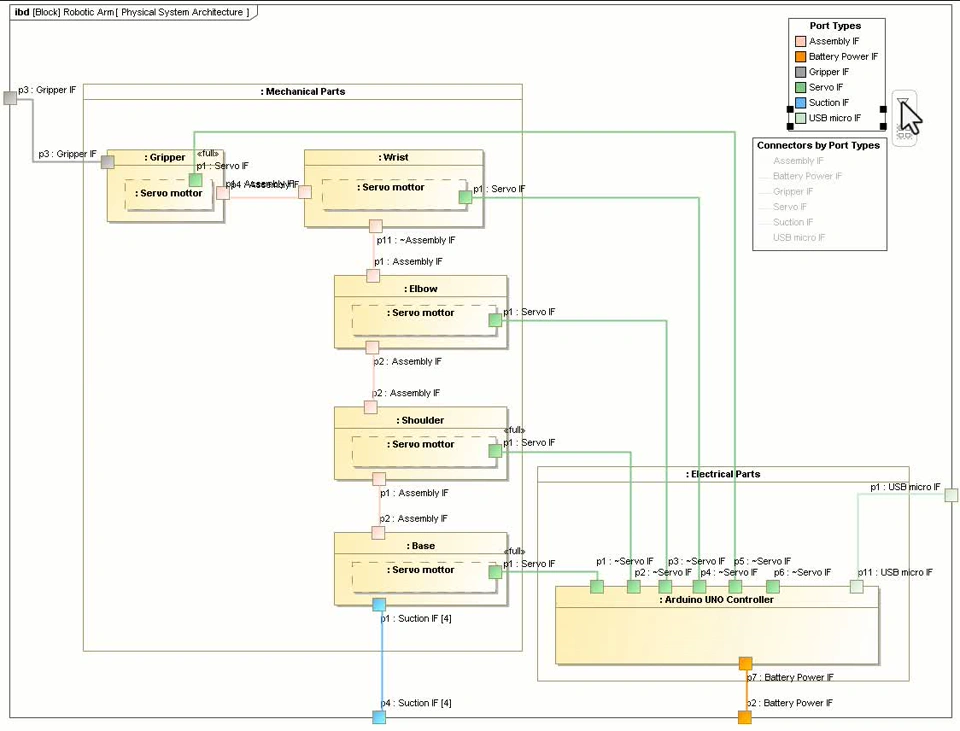
Task: Click the legend filter funnel icon
Action: coord(904,103)
